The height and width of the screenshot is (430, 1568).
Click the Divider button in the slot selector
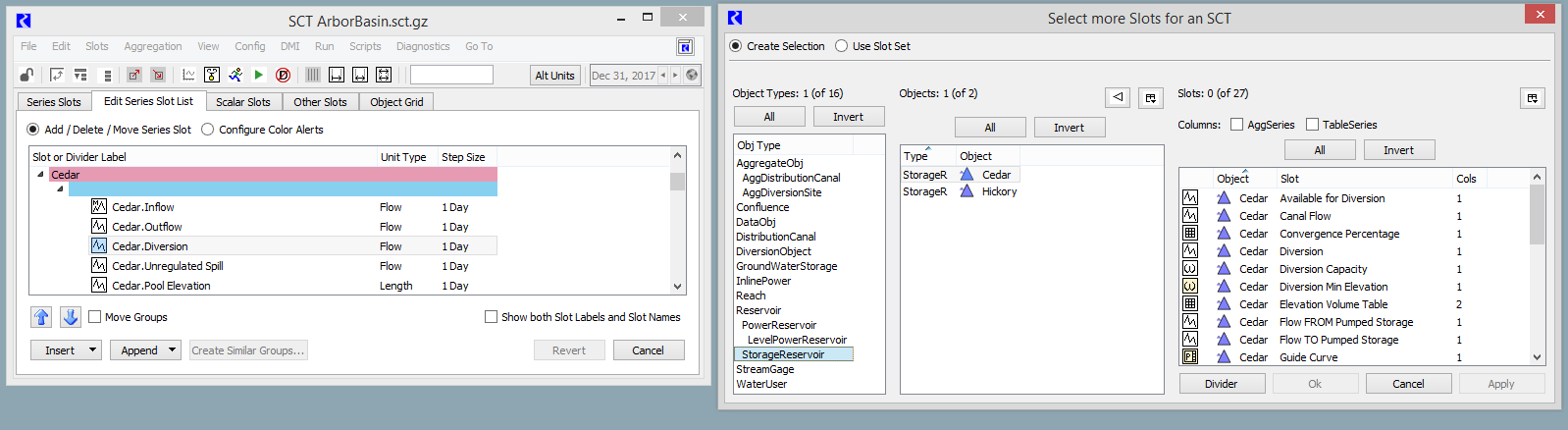pos(1221,384)
